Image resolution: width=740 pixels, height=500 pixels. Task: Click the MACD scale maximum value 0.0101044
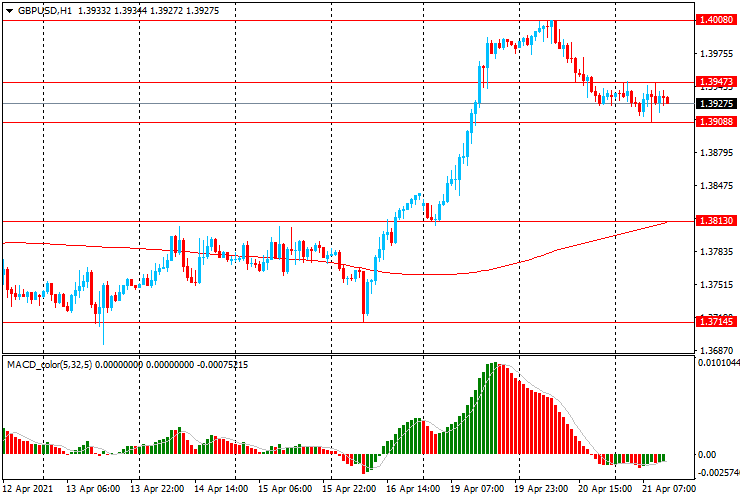click(x=719, y=363)
